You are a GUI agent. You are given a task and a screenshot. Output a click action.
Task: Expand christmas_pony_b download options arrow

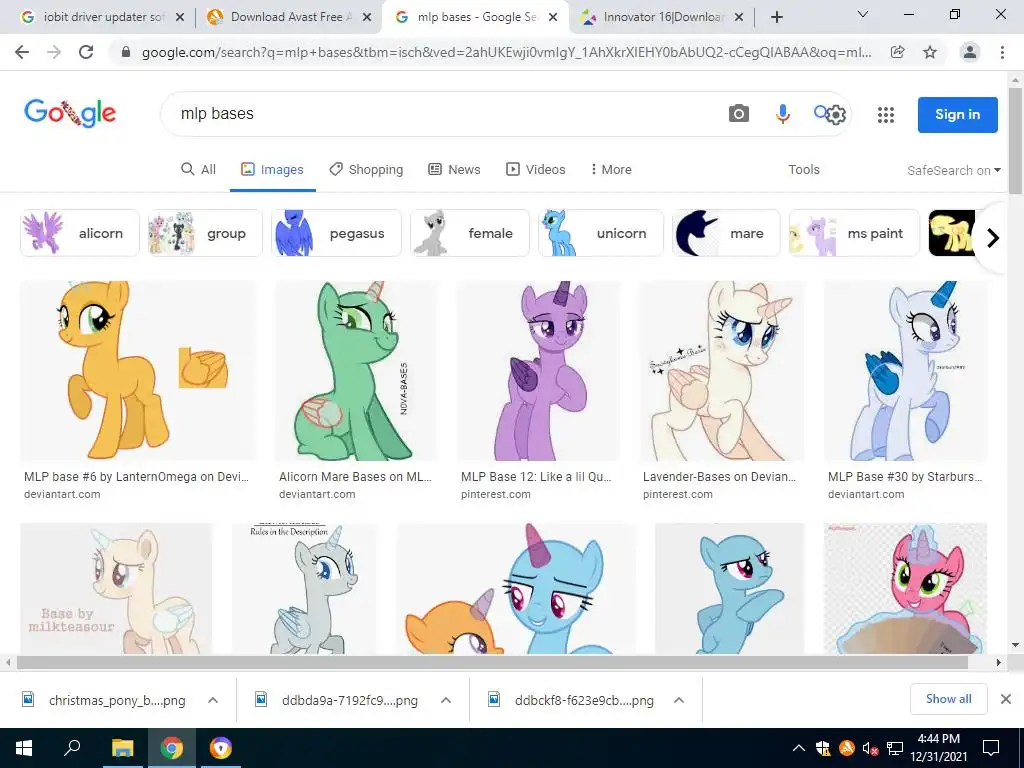coord(213,700)
